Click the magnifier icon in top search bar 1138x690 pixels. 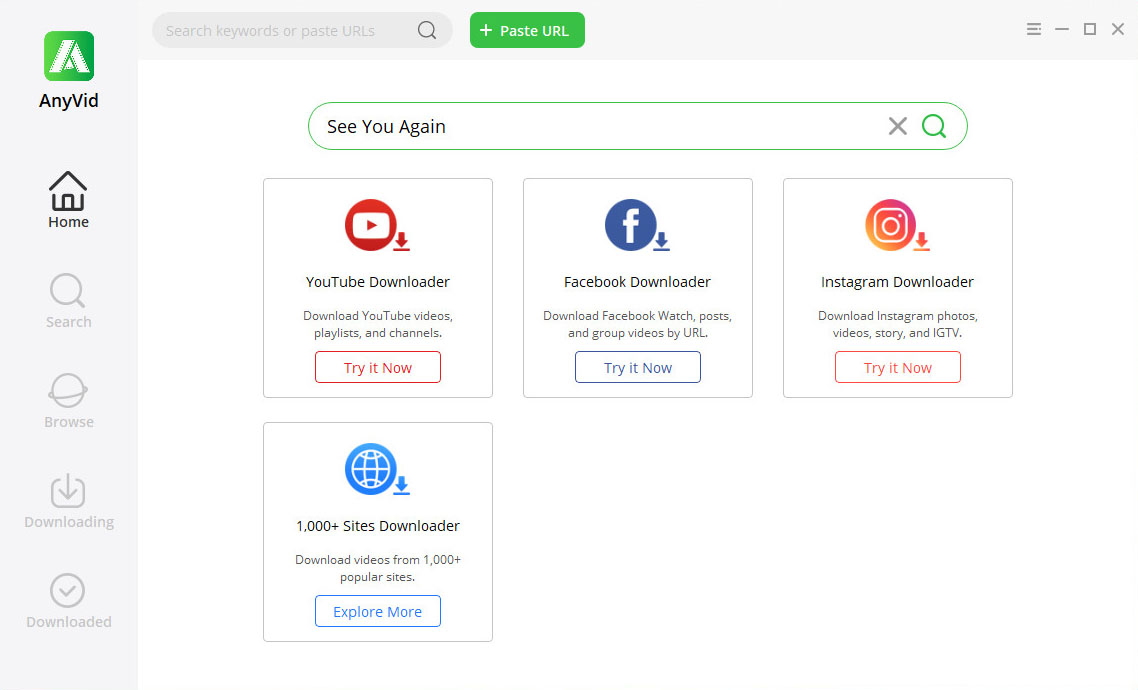coord(427,30)
